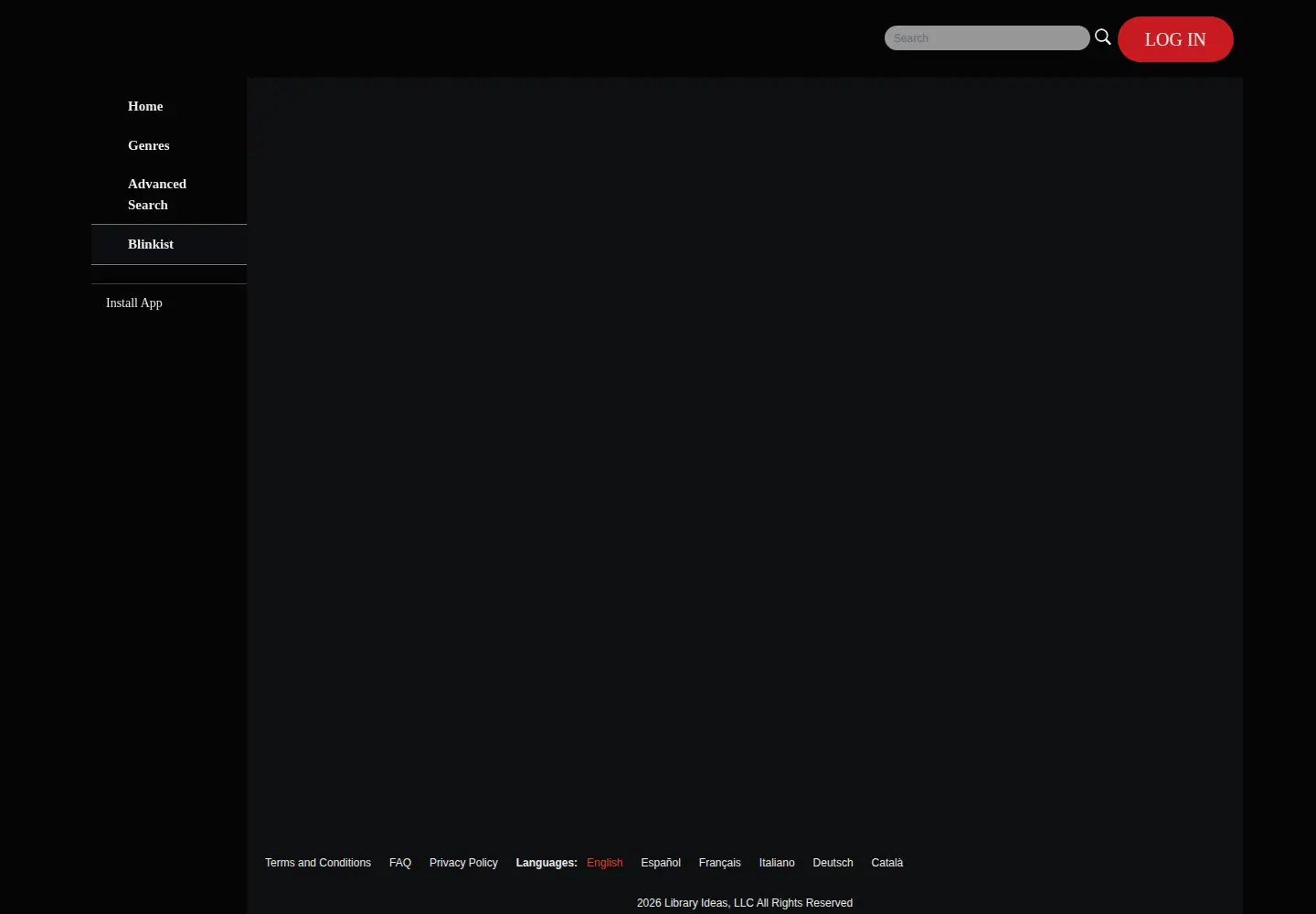Select English language in footer

tap(605, 863)
